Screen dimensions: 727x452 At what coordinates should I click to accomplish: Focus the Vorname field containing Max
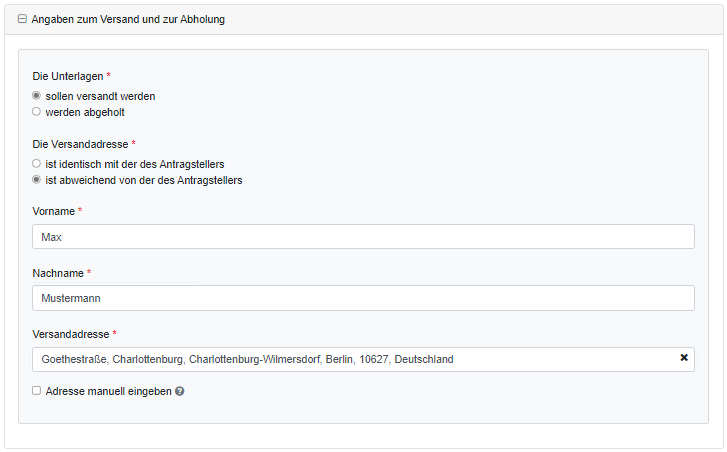coord(363,237)
